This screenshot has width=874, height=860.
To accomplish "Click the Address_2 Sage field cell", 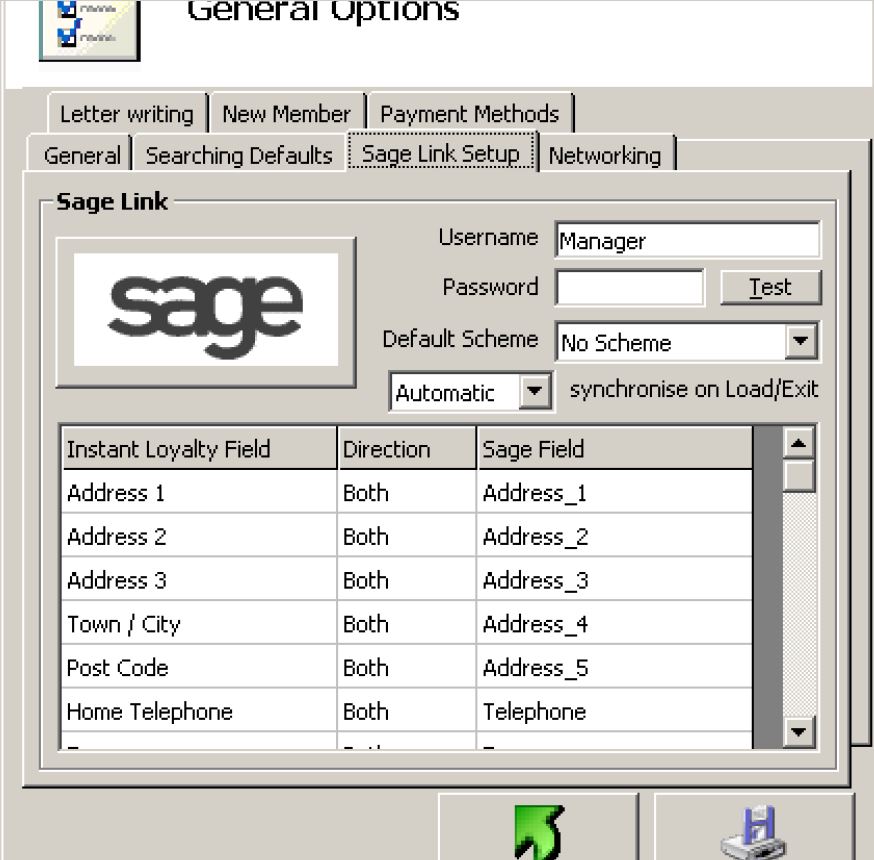I will point(615,536).
